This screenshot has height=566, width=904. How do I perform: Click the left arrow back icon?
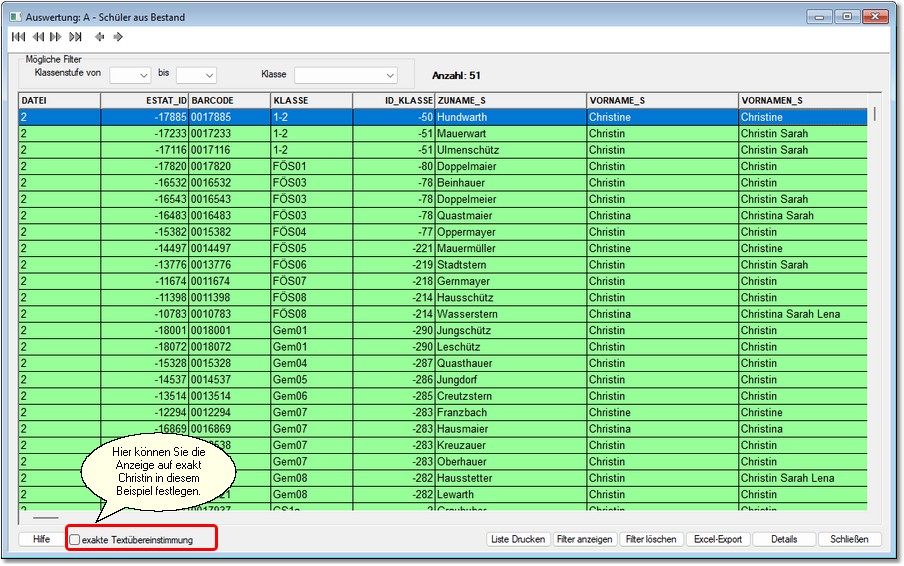pos(99,37)
